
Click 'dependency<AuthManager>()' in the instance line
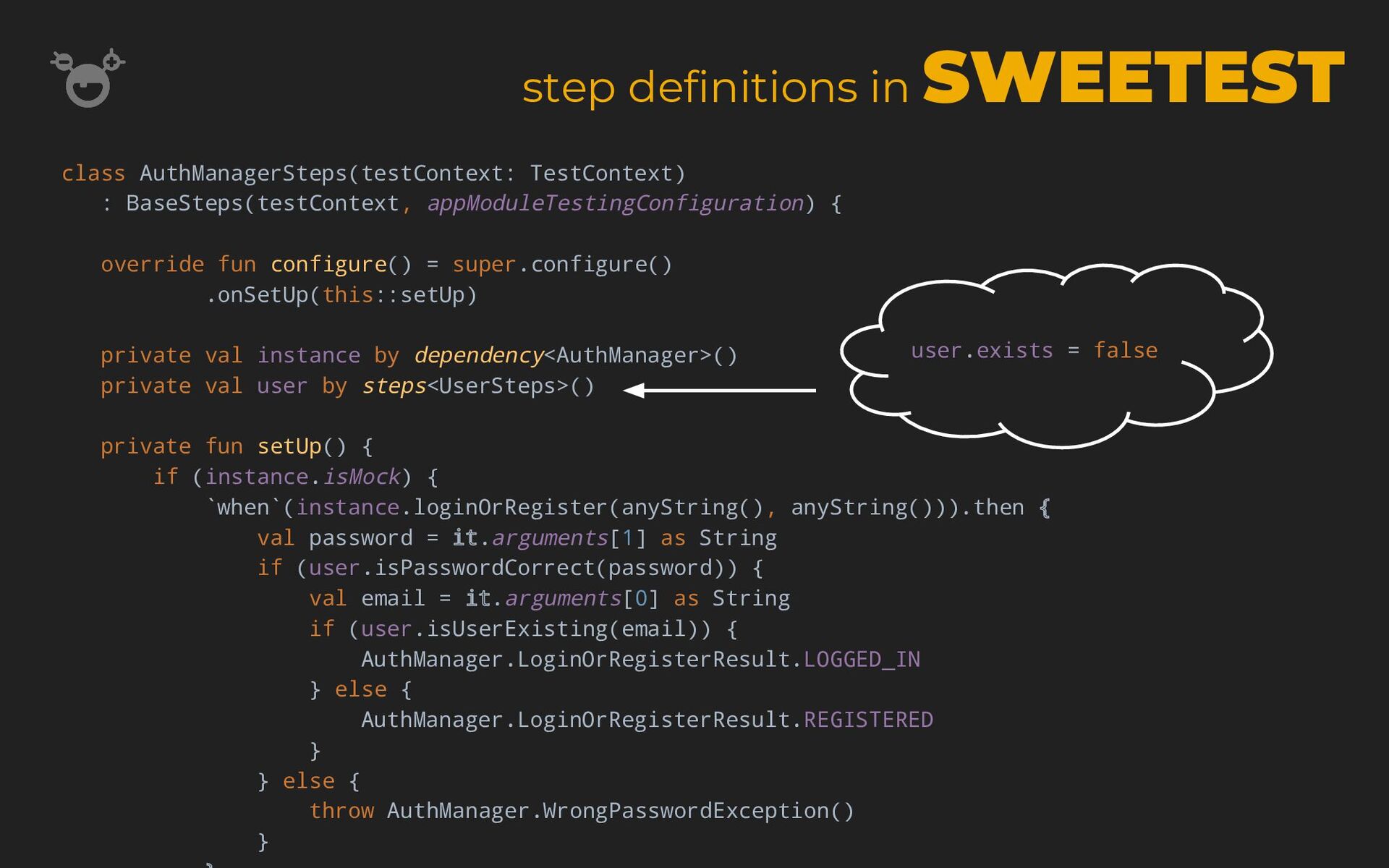click(x=576, y=355)
